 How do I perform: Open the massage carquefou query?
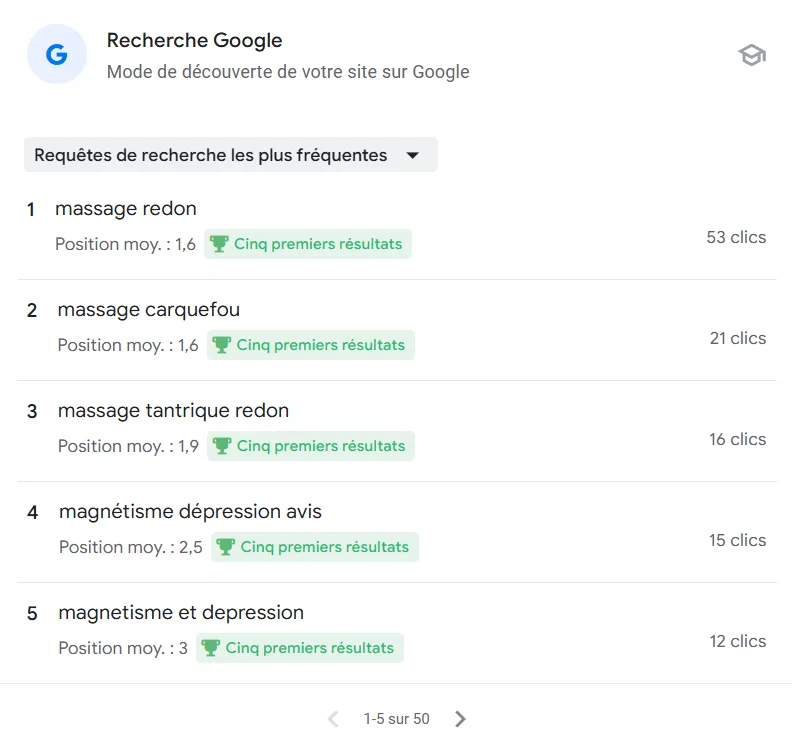(x=148, y=309)
